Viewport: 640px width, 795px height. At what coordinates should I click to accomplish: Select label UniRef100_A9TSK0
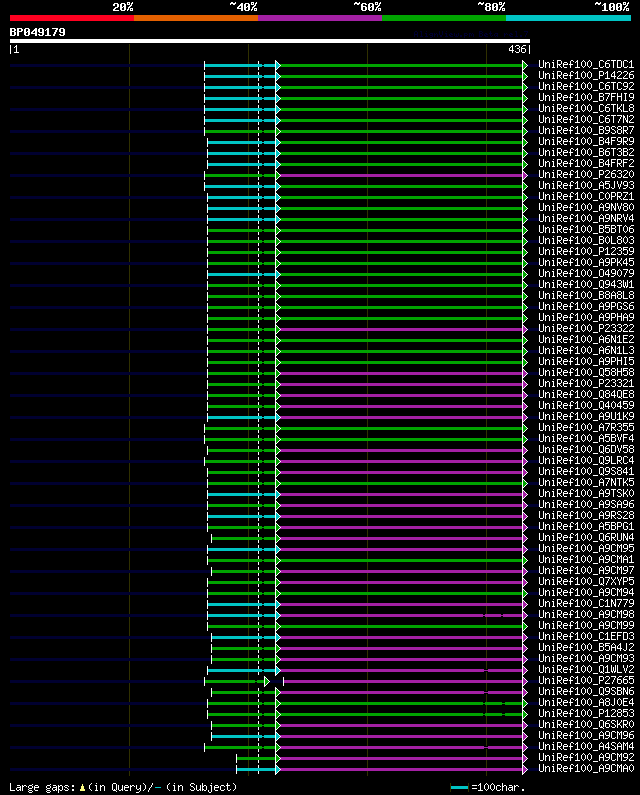(x=586, y=493)
